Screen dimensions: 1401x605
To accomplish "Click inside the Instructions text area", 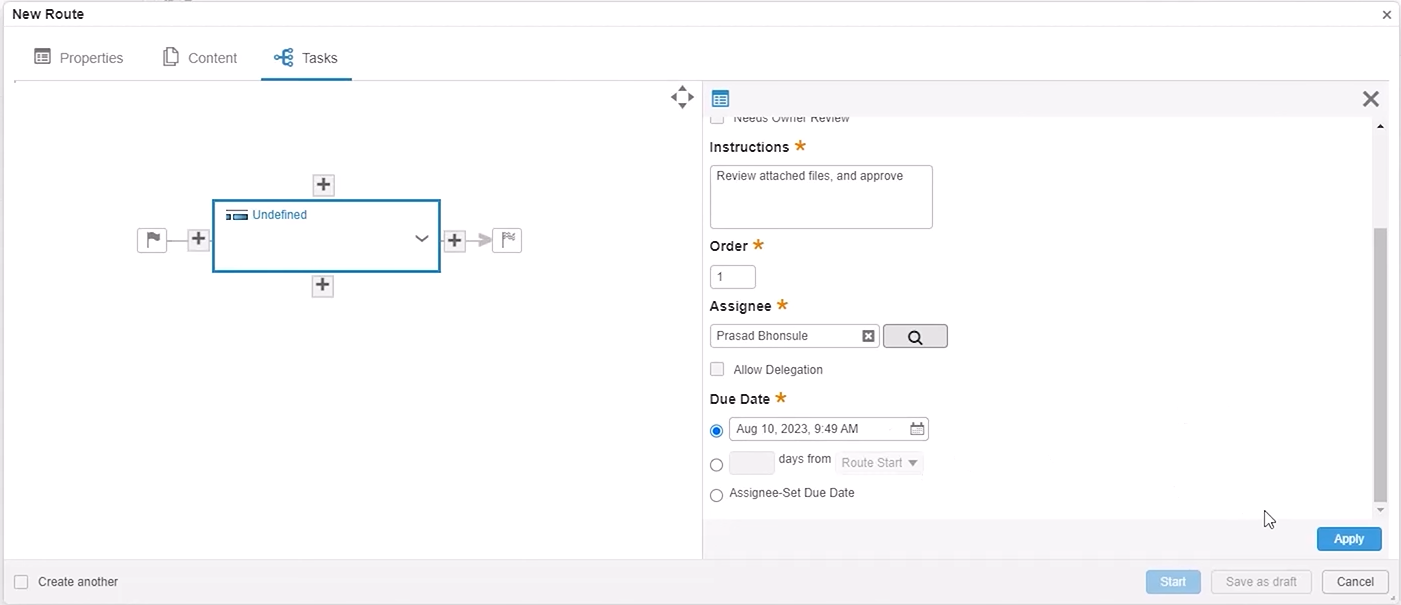I will point(820,196).
